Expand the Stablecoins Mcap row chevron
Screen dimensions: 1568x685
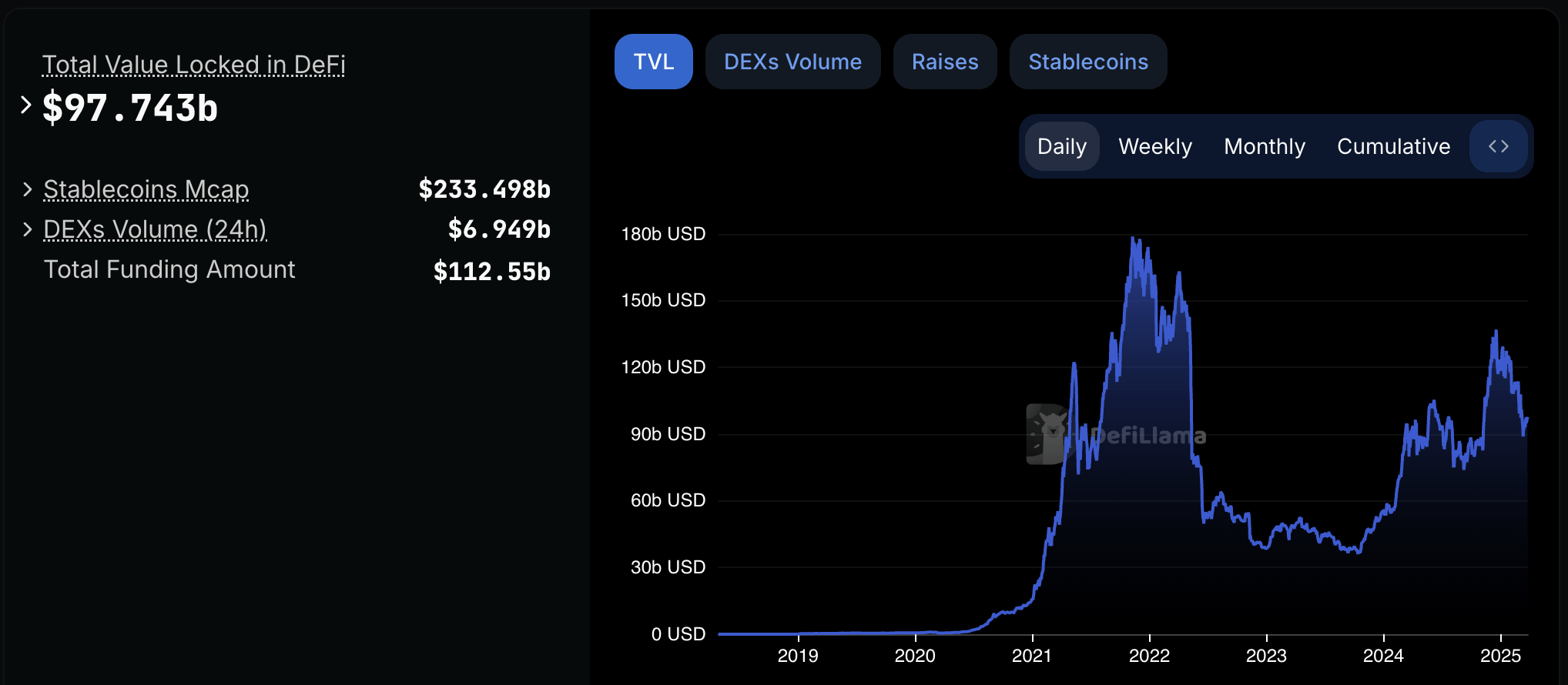click(28, 189)
